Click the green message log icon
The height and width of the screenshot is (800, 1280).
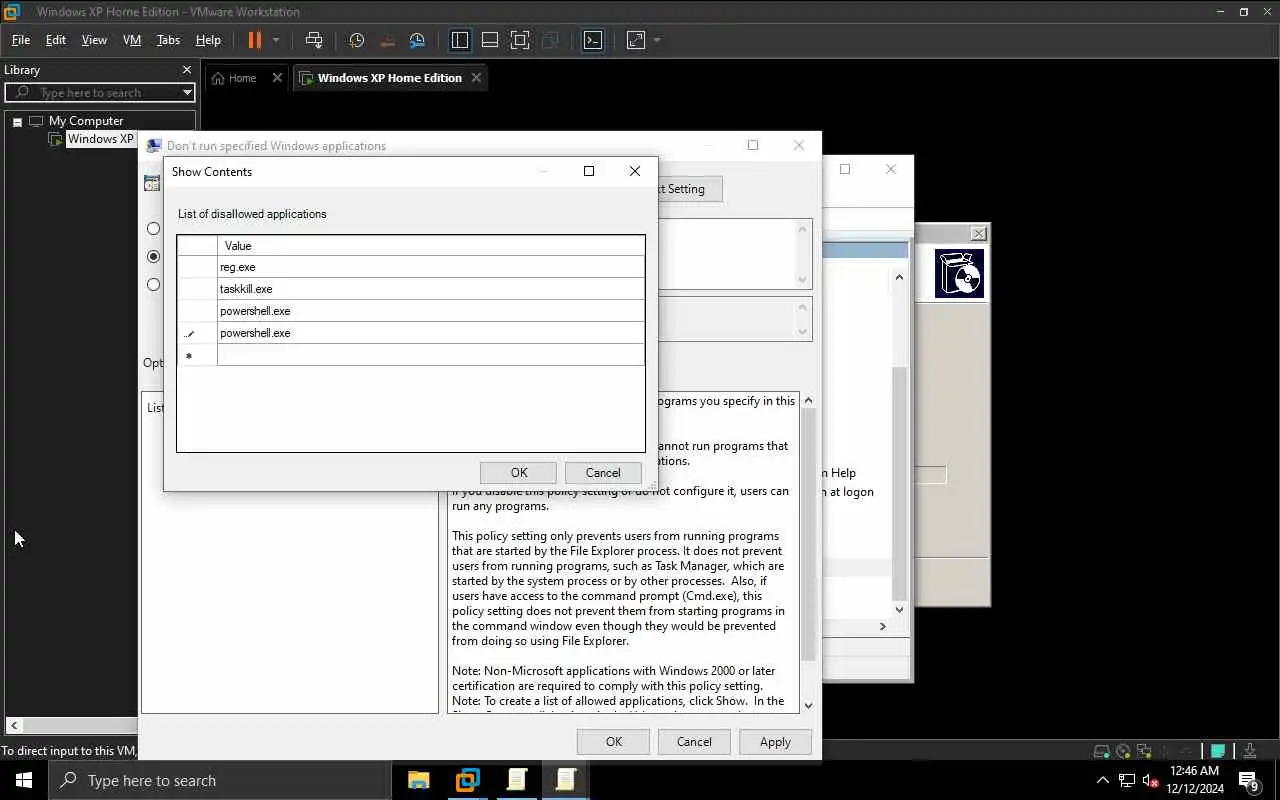[1218, 751]
